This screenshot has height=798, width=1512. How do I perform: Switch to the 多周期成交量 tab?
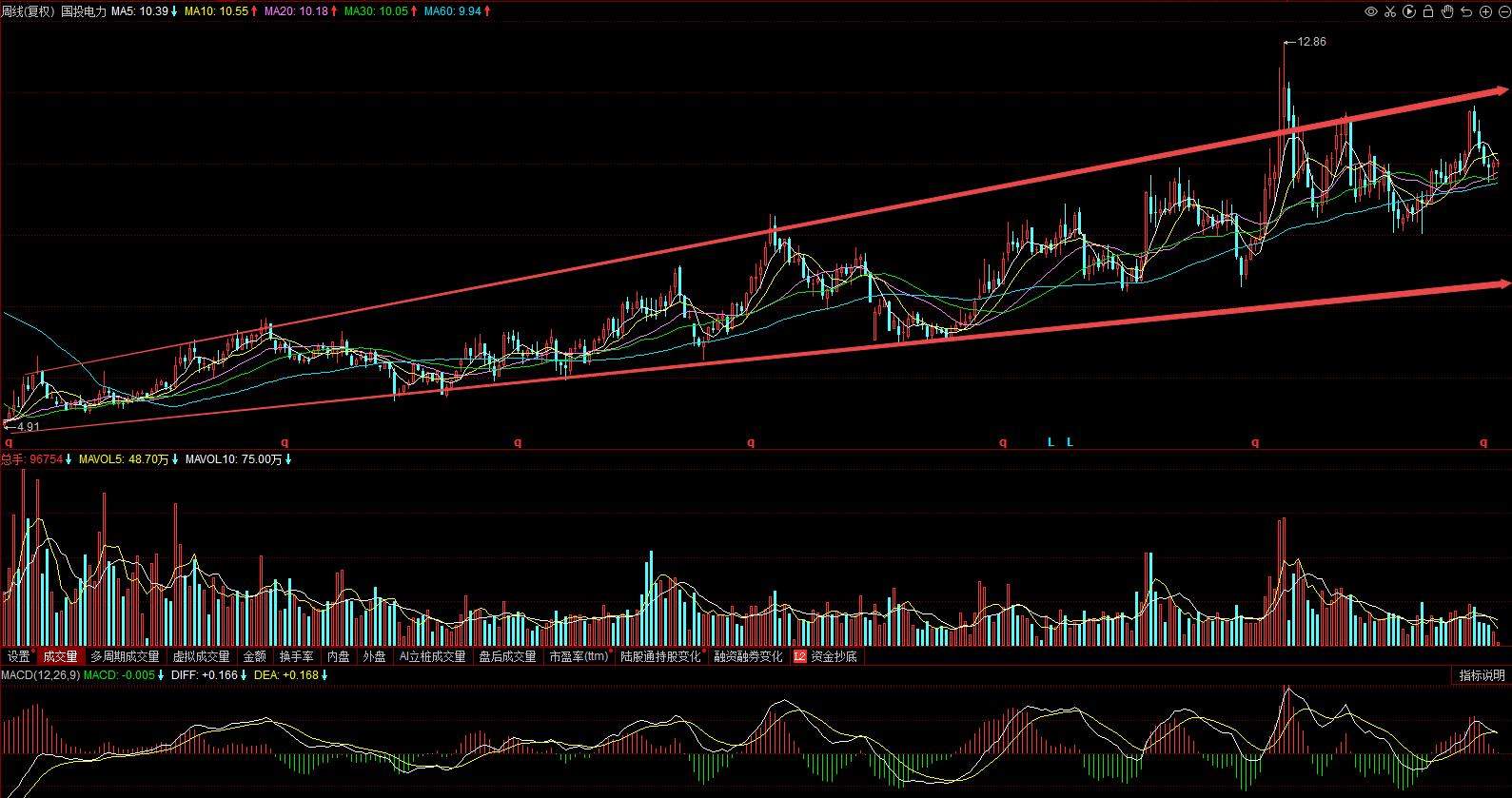click(x=125, y=656)
